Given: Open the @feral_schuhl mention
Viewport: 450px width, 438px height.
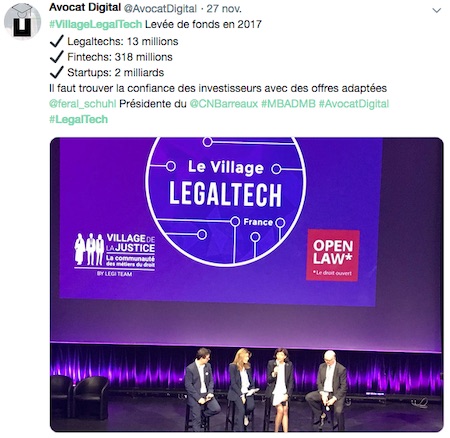Looking at the screenshot, I should pyautogui.click(x=83, y=104).
